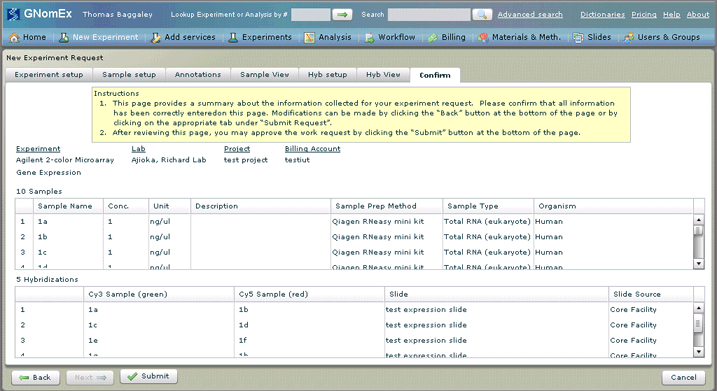Click the Lab heading
This screenshot has height=391, width=717.
(138, 149)
